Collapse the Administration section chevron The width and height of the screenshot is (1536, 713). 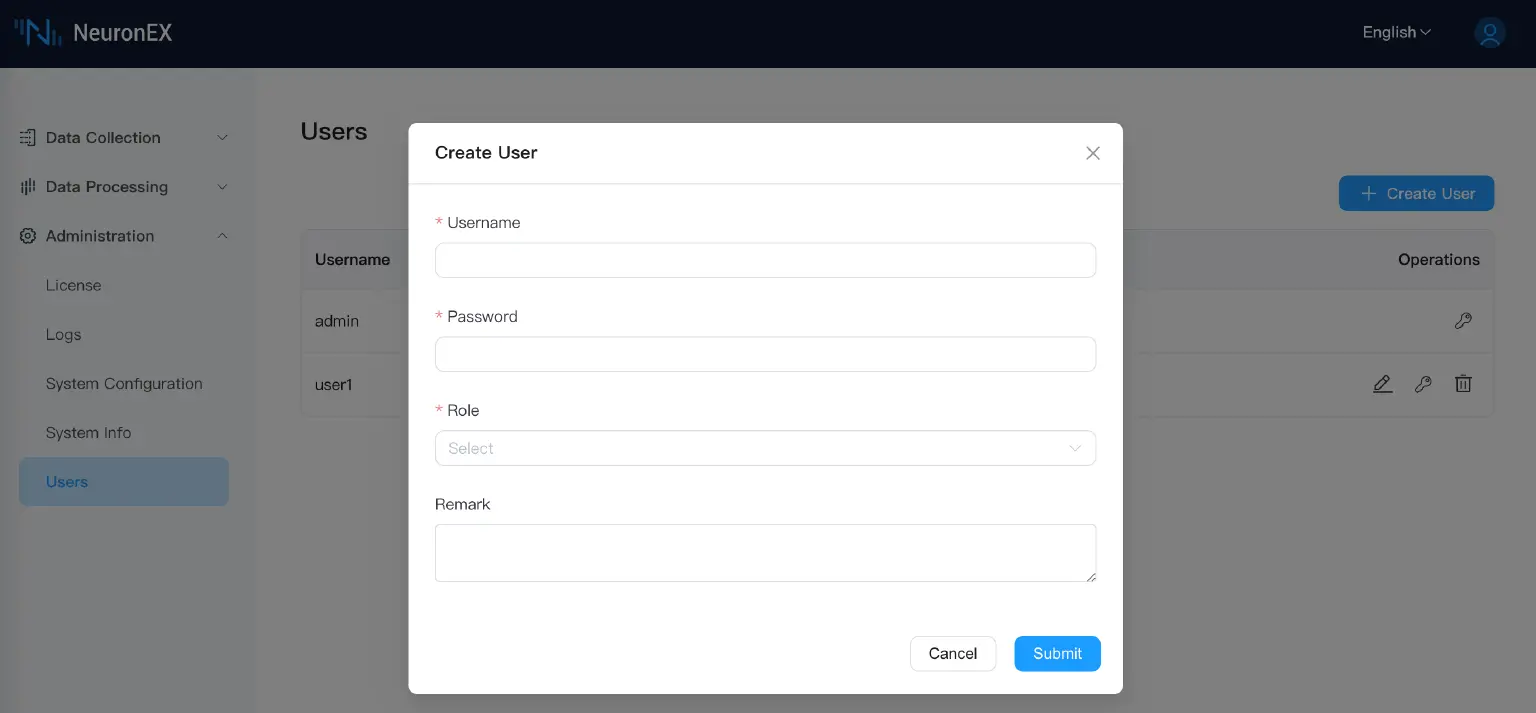pyautogui.click(x=222, y=236)
